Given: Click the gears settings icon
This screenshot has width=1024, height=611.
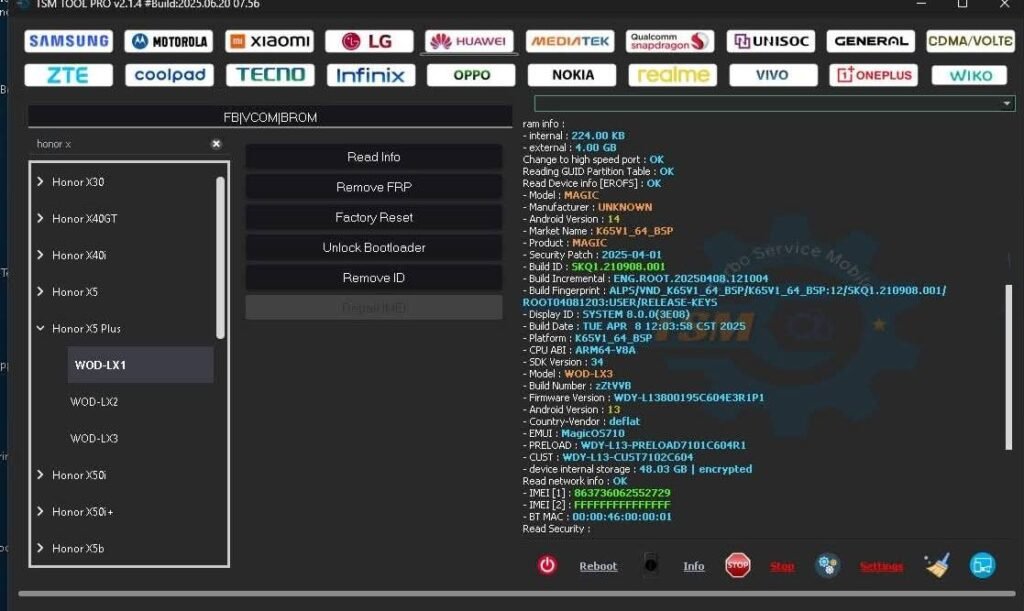Looking at the screenshot, I should (x=827, y=565).
